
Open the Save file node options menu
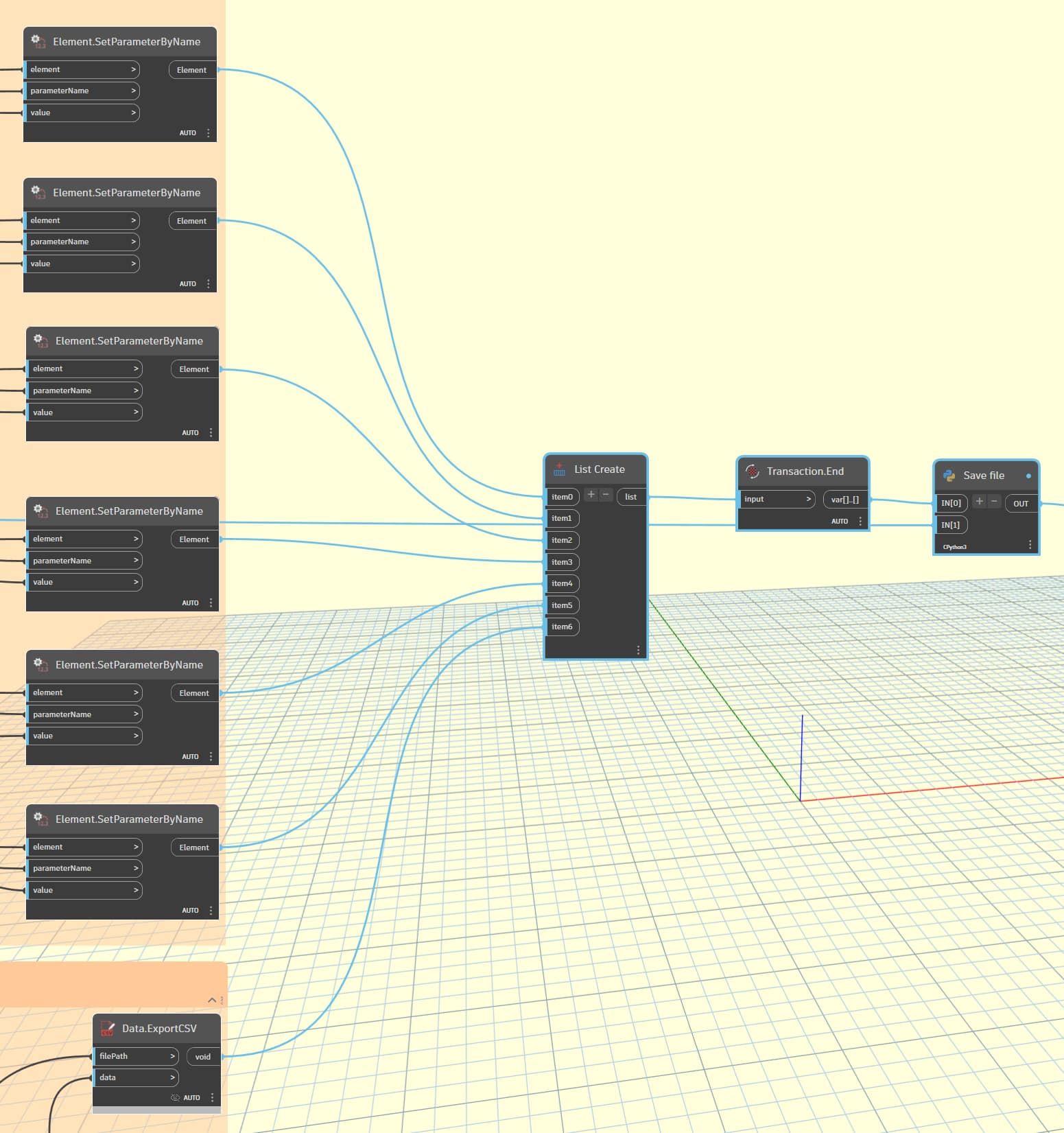[1030, 545]
